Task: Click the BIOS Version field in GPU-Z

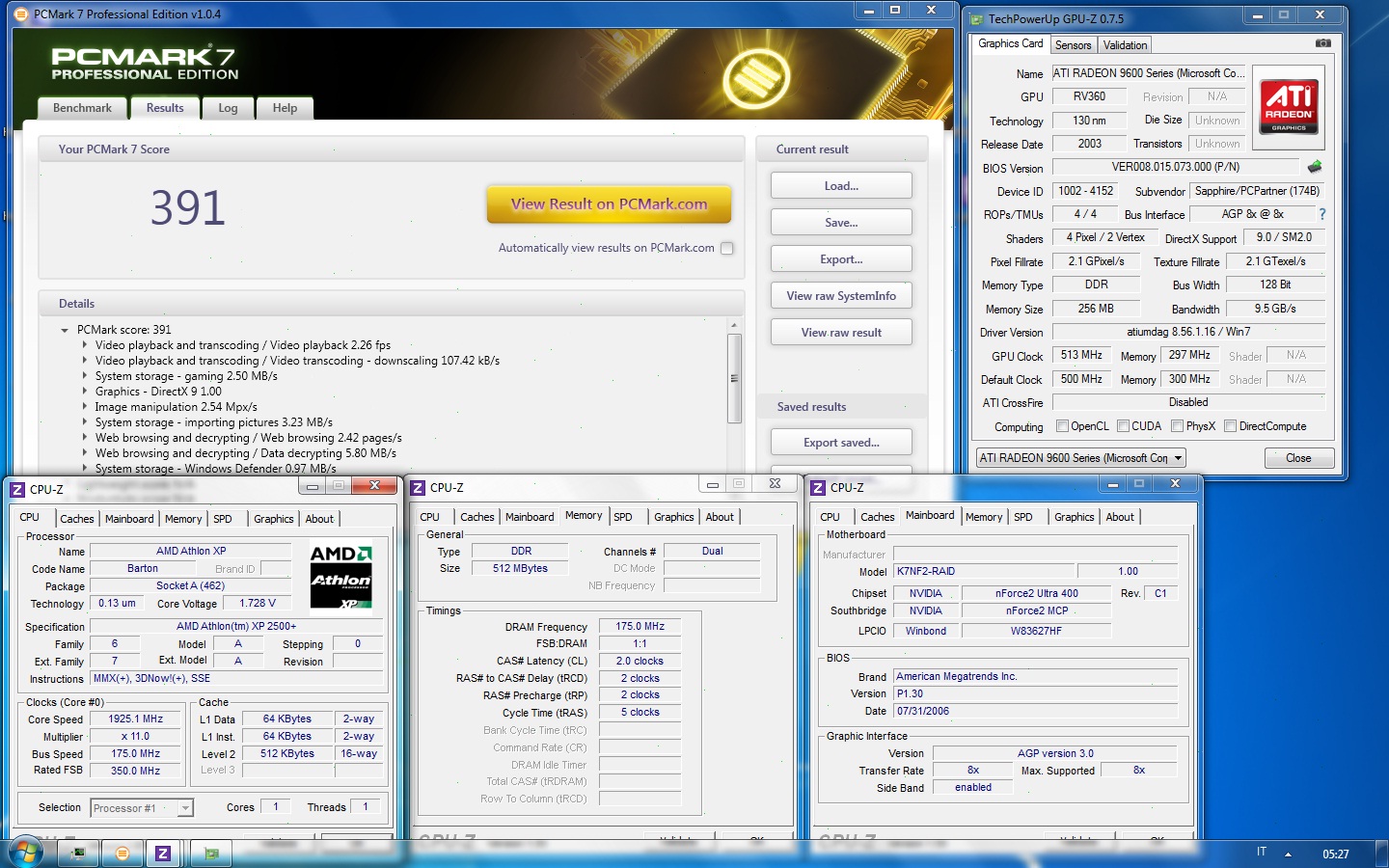Action: pyautogui.click(x=1176, y=167)
